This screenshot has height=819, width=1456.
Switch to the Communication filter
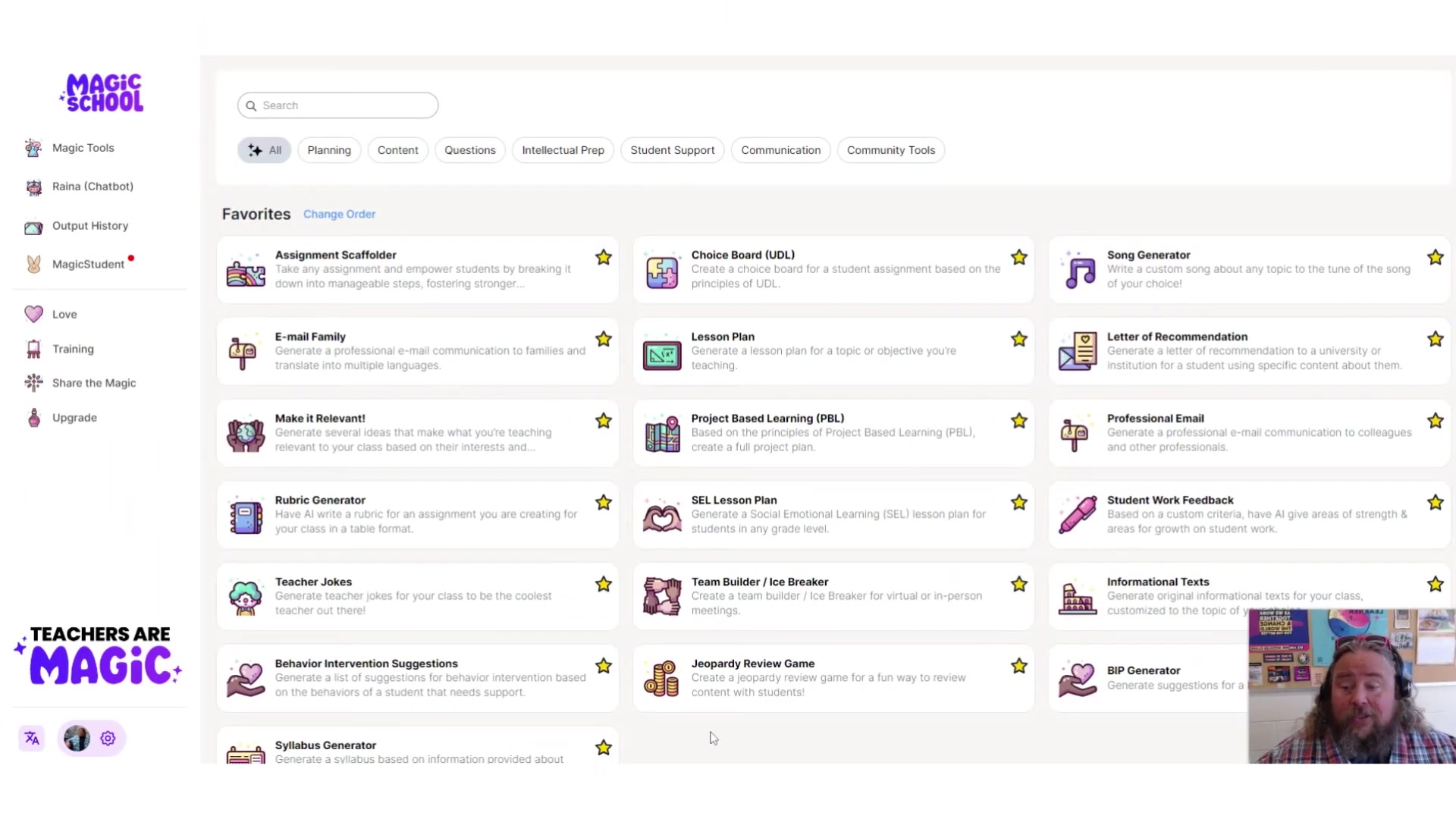781,150
